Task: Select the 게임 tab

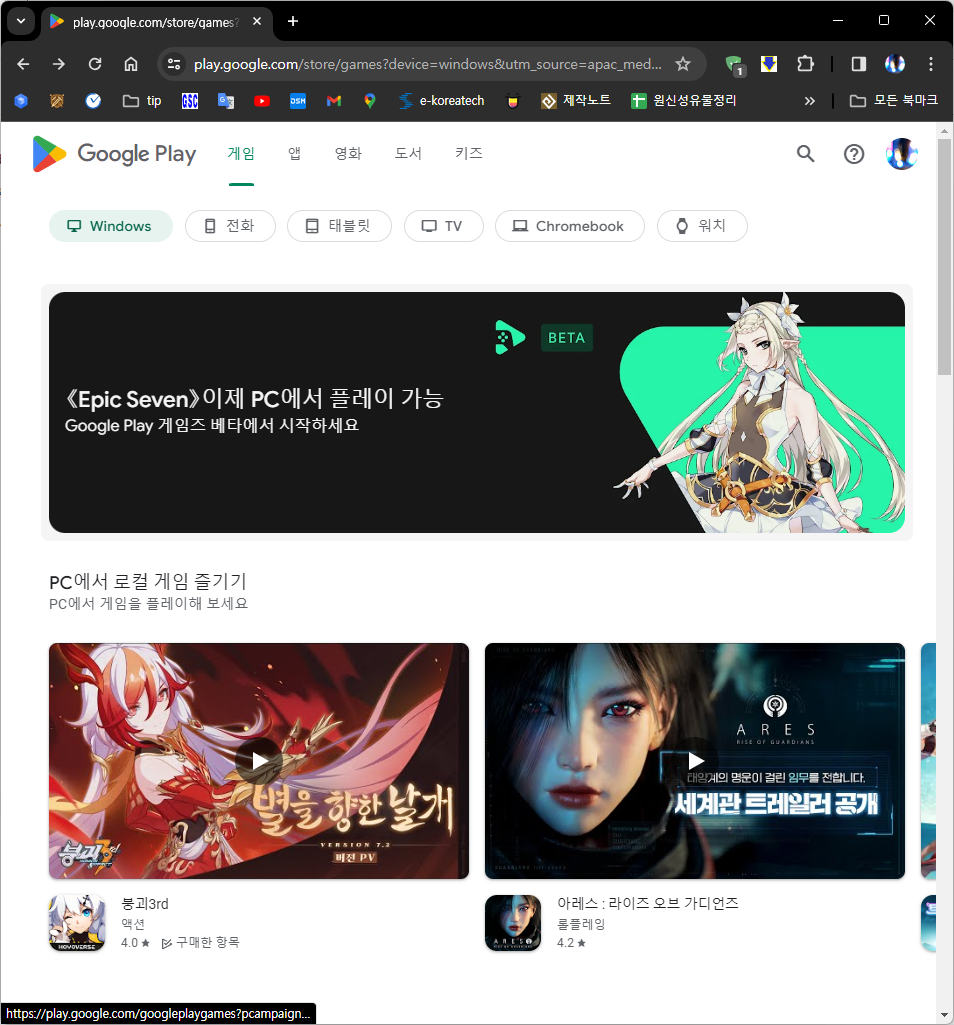Action: [x=241, y=153]
